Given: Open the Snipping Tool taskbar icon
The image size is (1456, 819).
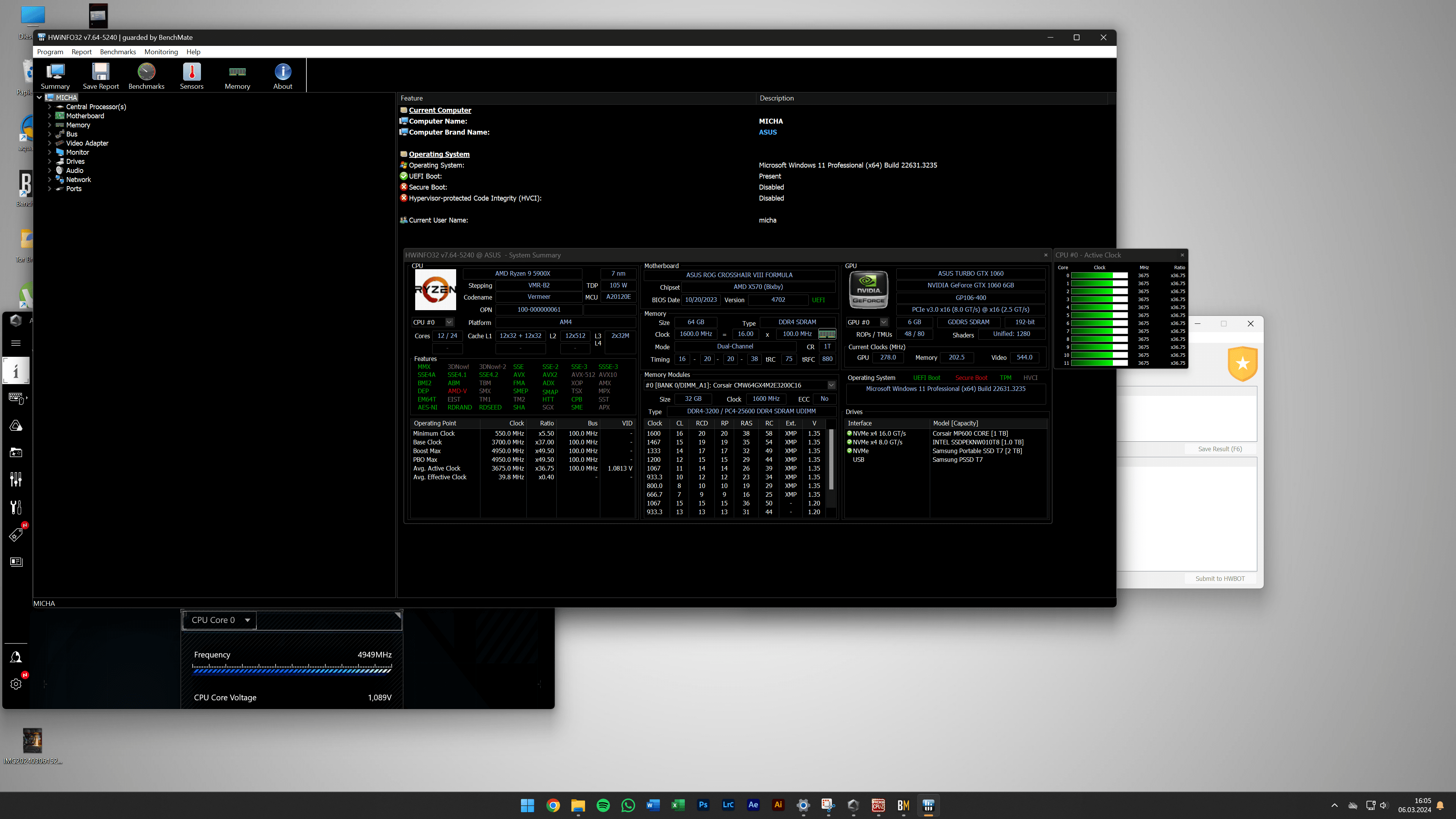Looking at the screenshot, I should pos(828,805).
